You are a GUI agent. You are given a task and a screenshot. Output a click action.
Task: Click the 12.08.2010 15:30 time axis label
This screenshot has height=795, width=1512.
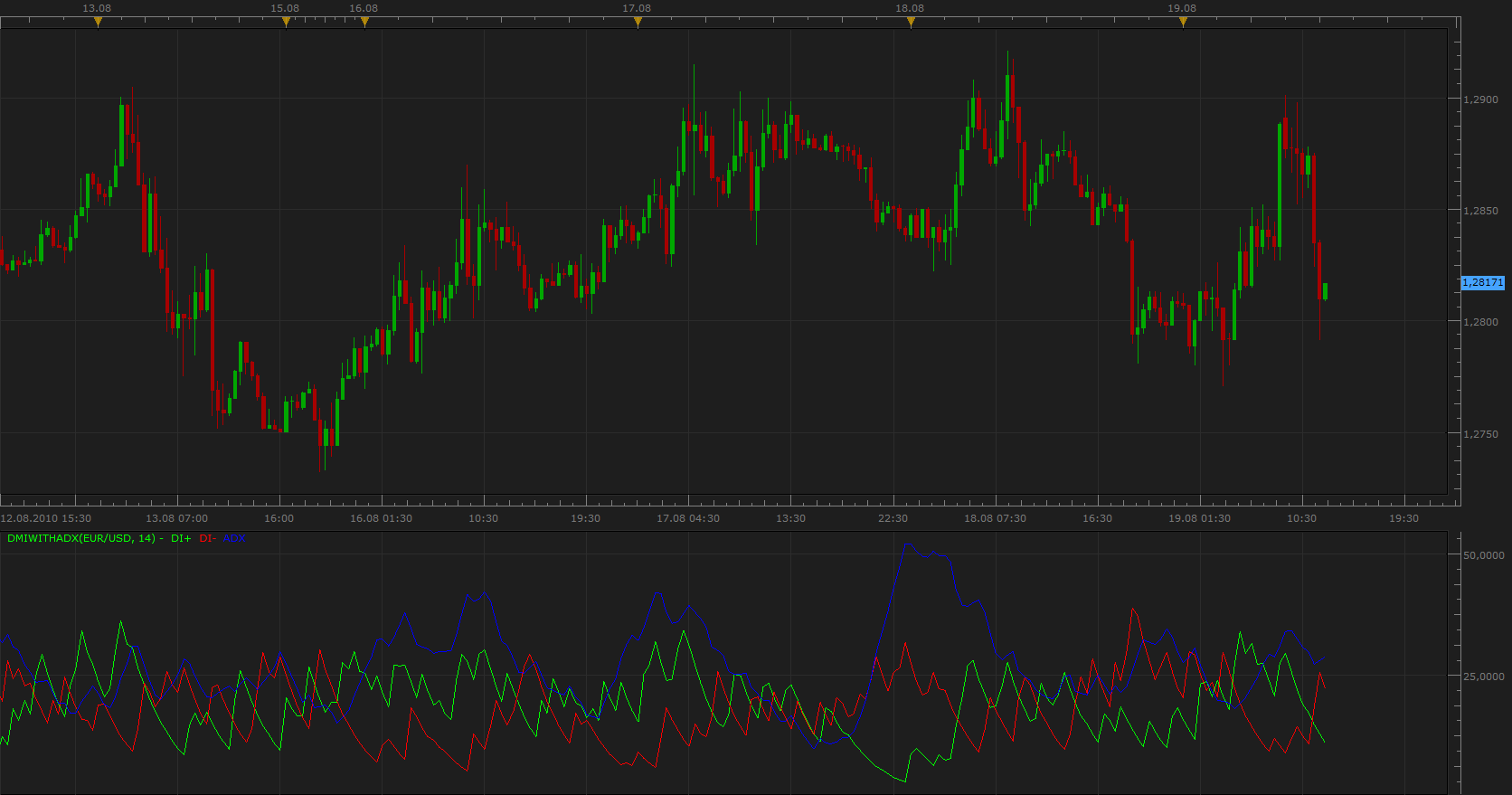[x=46, y=518]
